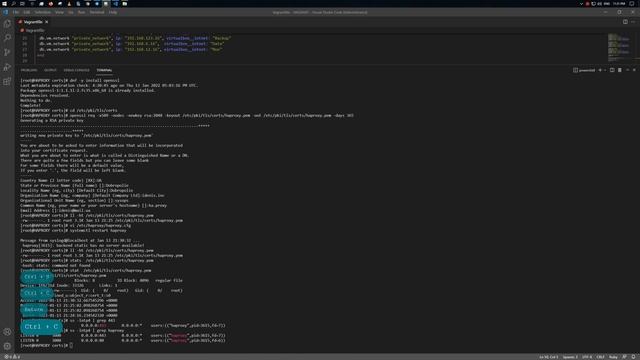Switch to the Terminal panel tab
The image size is (640, 360).
point(104,70)
